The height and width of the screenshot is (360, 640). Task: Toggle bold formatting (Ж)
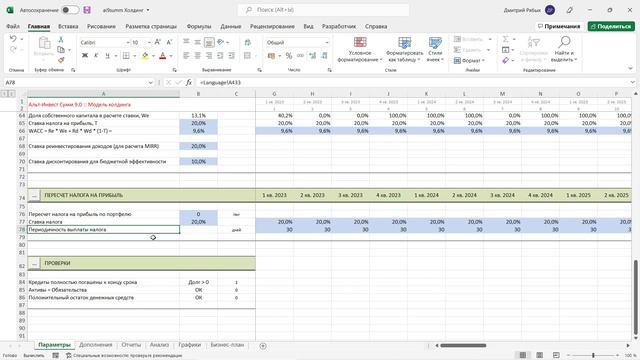coord(85,56)
